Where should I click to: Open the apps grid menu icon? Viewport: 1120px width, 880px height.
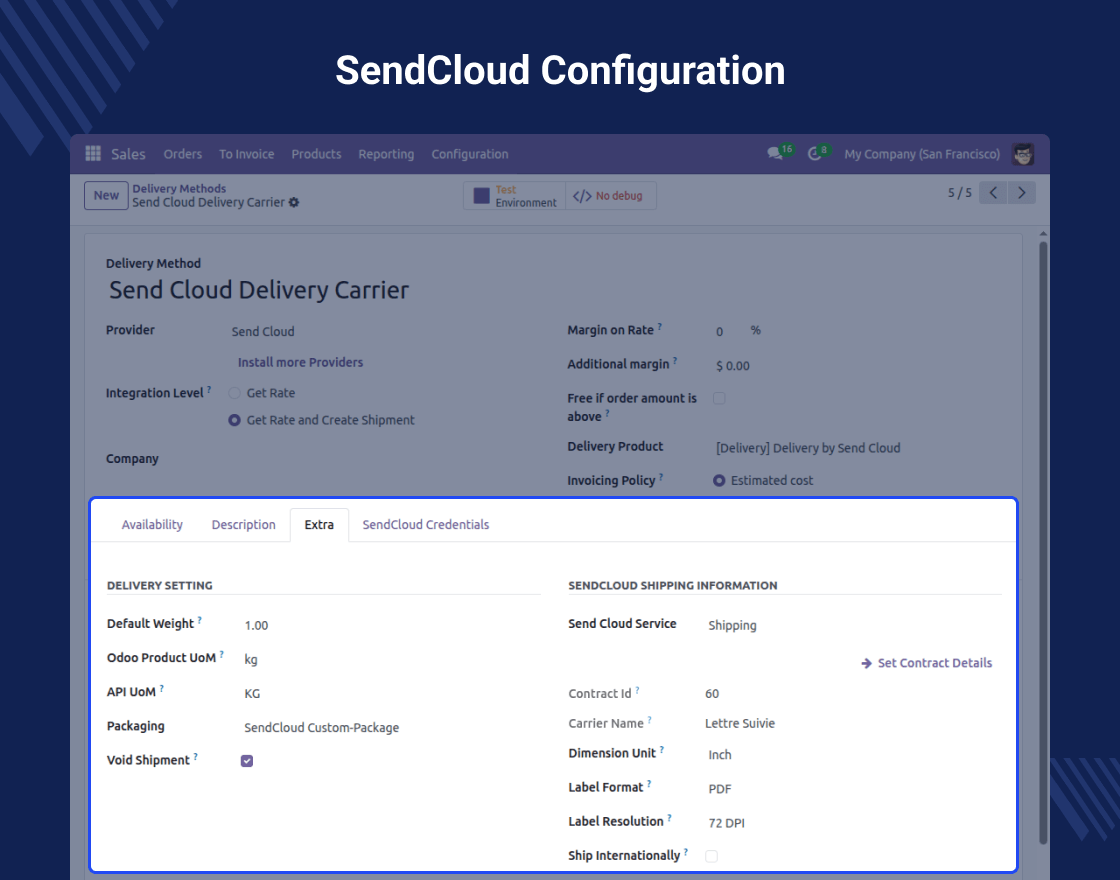coord(93,154)
